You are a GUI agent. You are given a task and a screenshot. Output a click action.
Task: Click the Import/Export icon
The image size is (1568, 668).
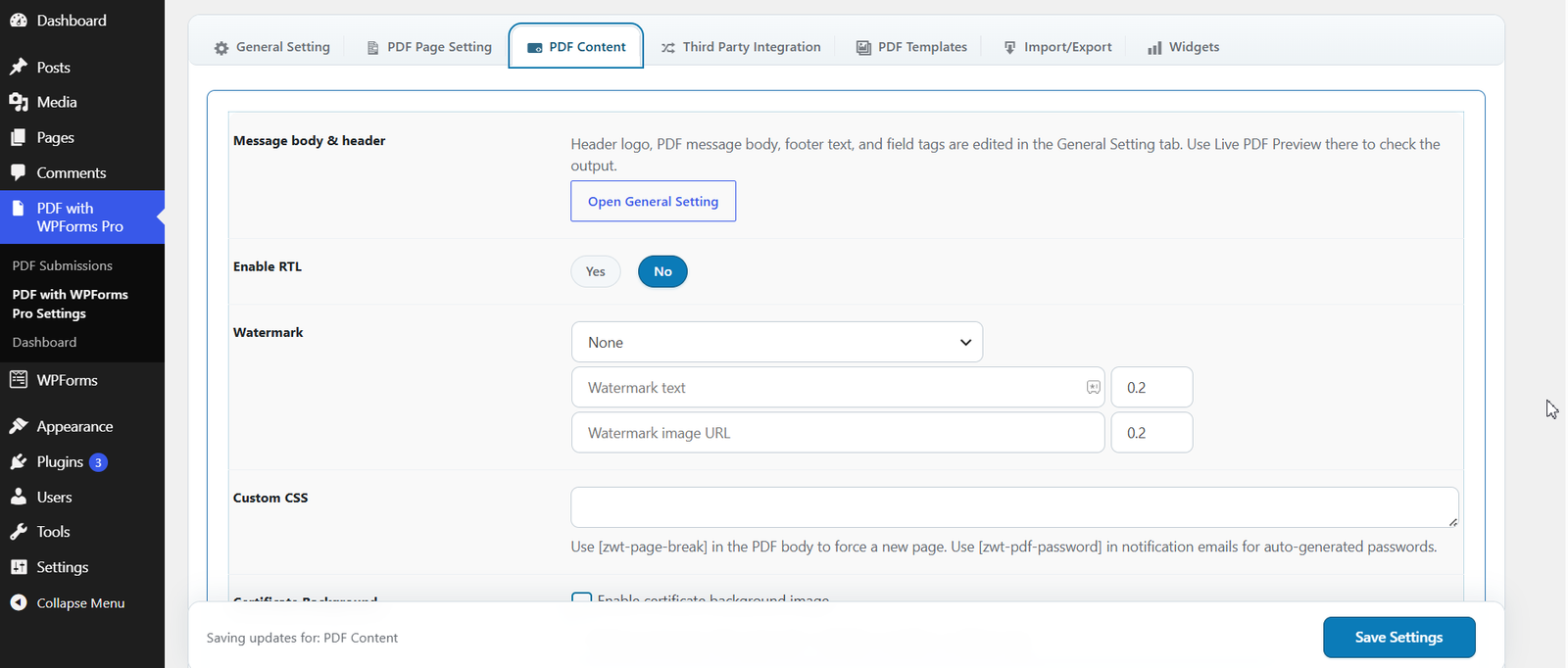pyautogui.click(x=1009, y=47)
